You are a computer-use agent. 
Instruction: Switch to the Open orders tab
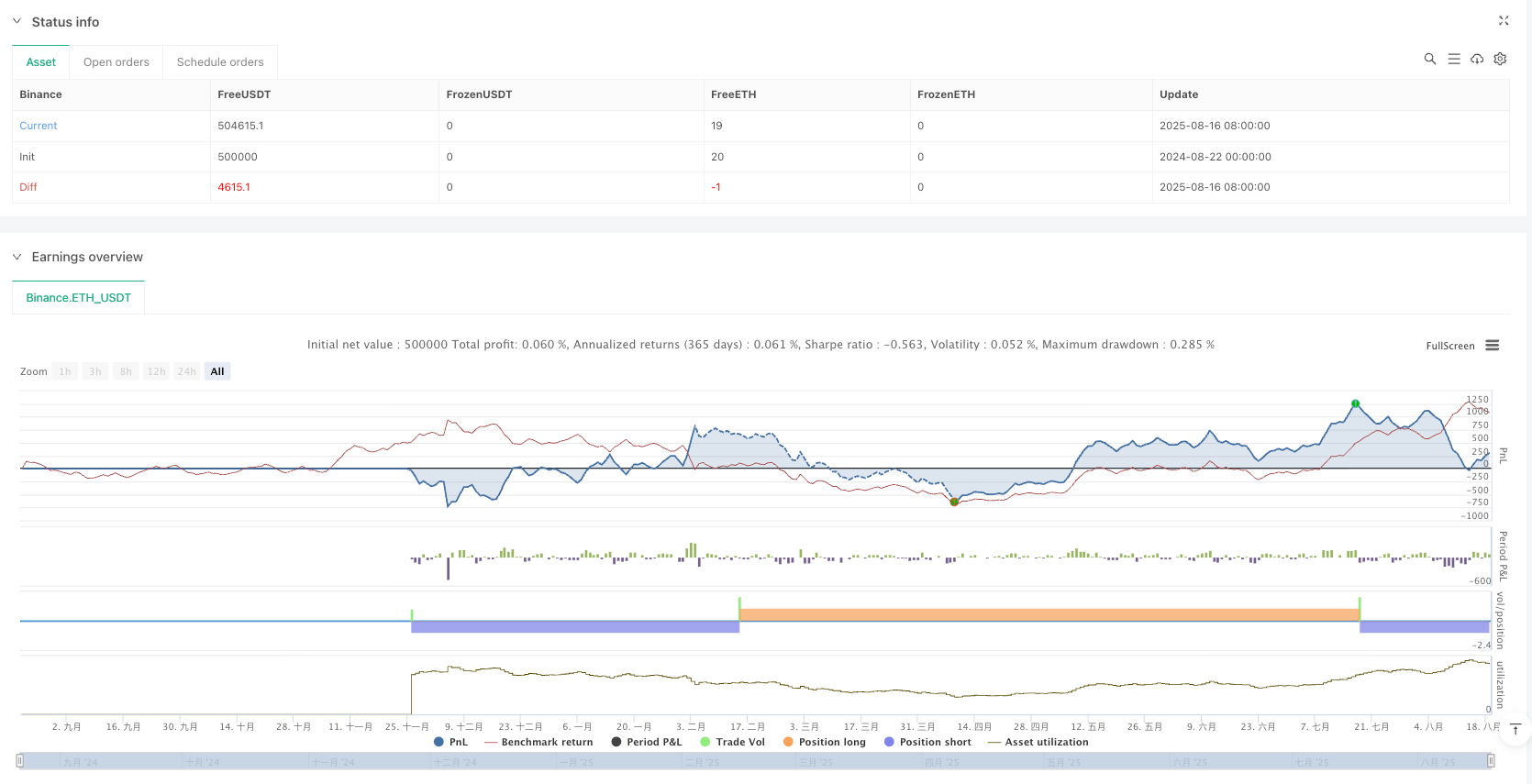coord(116,62)
